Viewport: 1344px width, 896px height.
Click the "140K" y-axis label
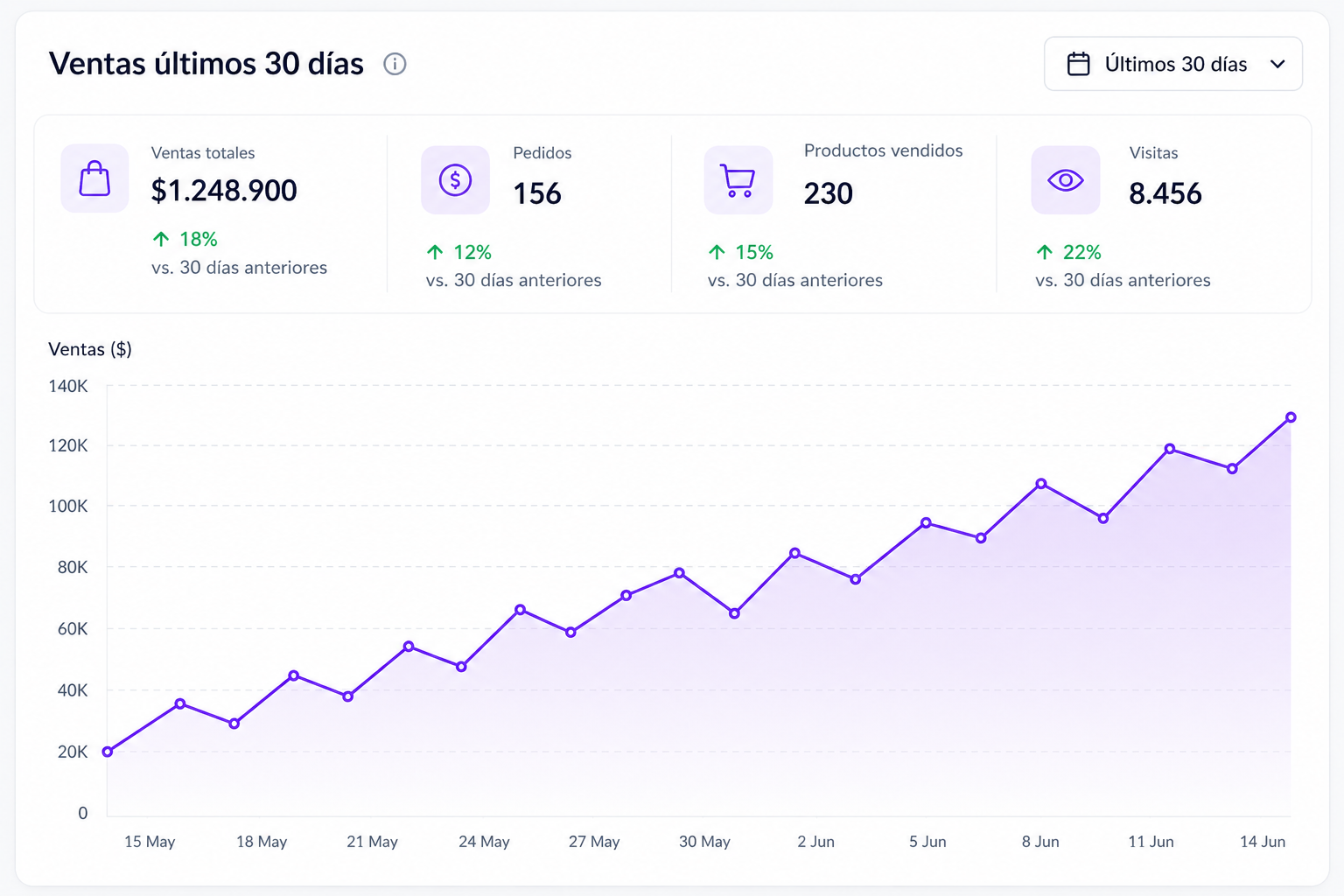pos(68,386)
